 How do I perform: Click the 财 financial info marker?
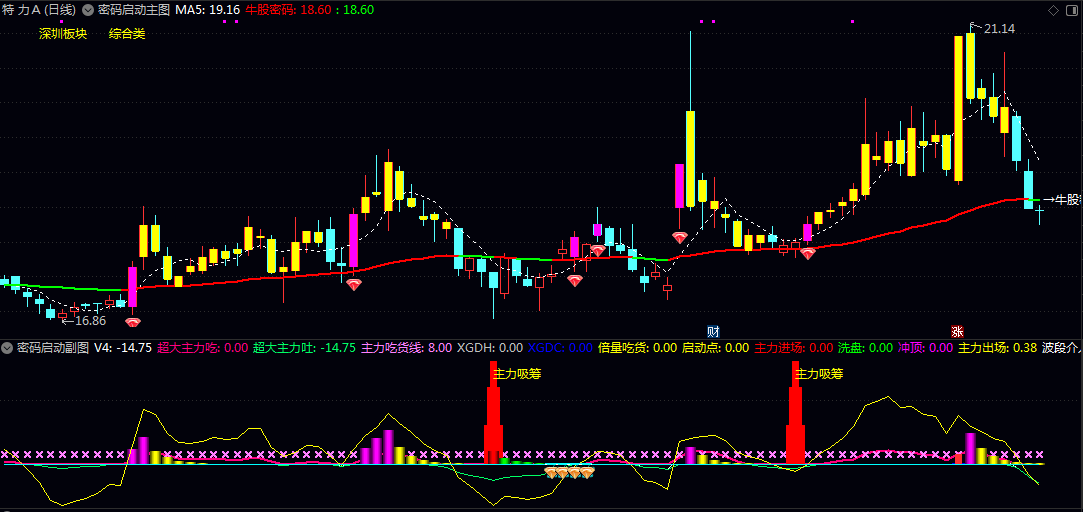713,331
